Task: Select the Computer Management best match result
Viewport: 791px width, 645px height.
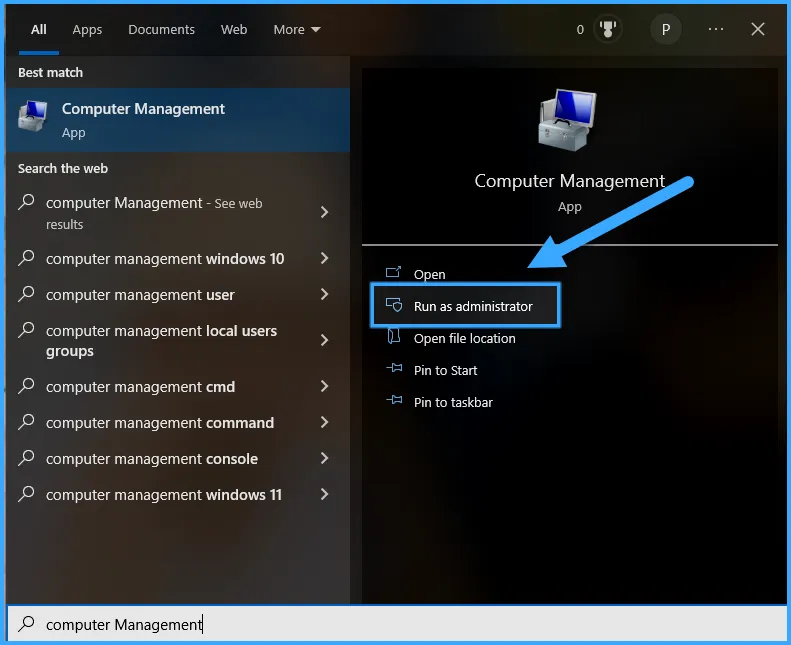Action: click(178, 120)
